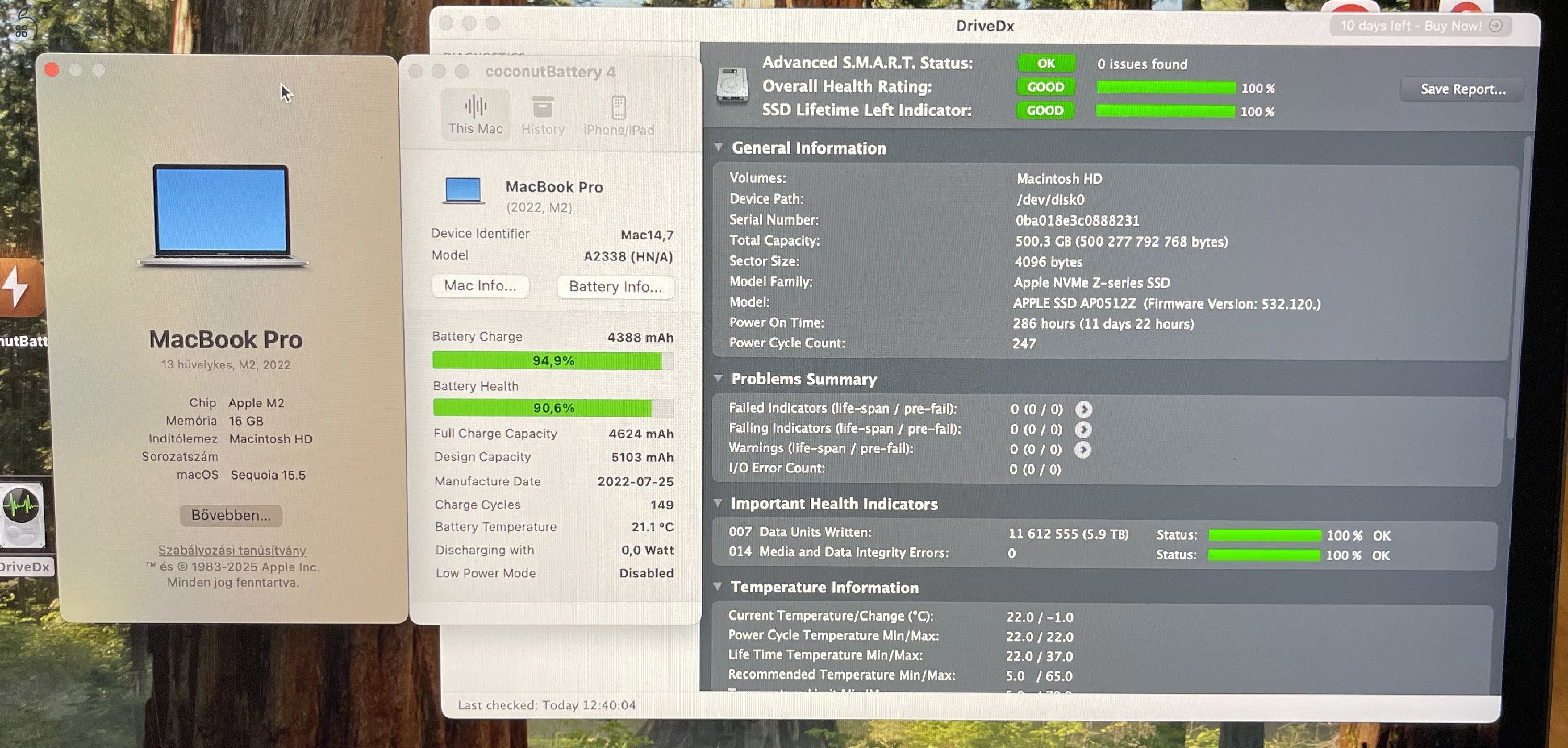Click the hard drive icon in DriveDx header
The image size is (1568, 748).
[x=732, y=86]
